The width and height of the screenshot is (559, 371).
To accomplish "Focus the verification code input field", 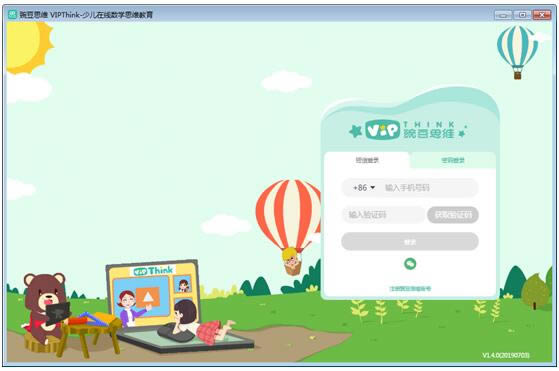I will coord(383,215).
